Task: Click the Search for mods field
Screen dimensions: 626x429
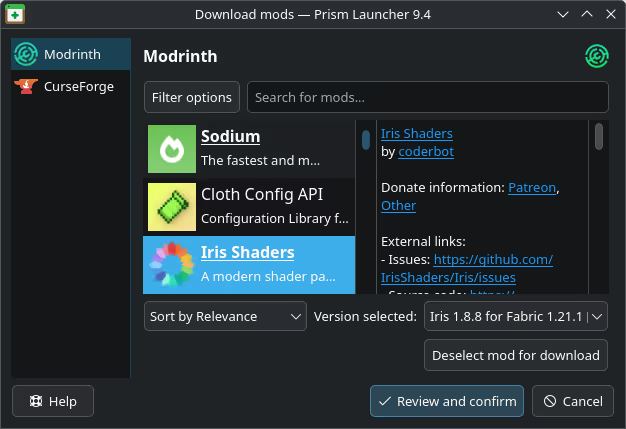Action: 427,98
